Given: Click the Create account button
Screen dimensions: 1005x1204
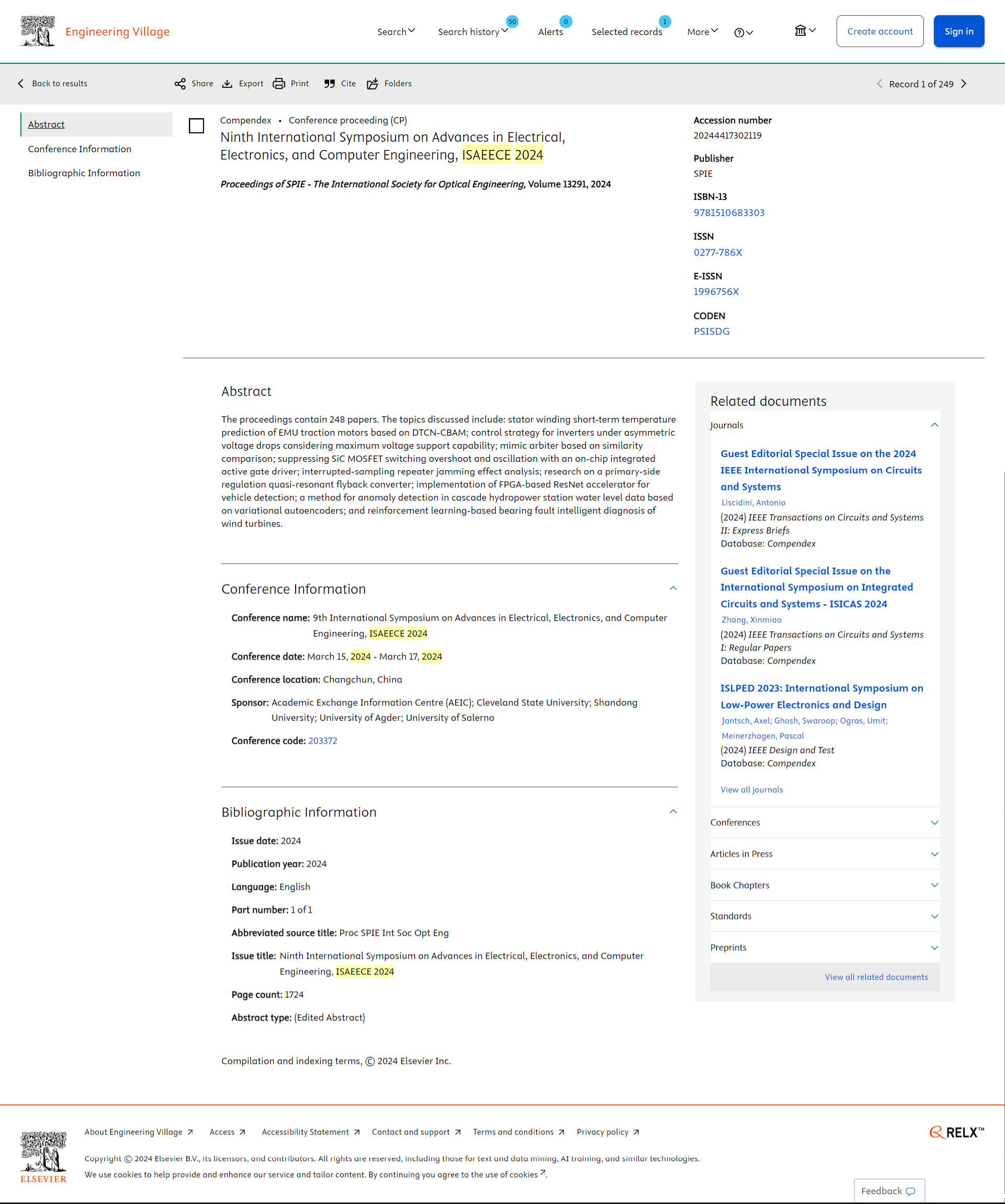Looking at the screenshot, I should 879,31.
